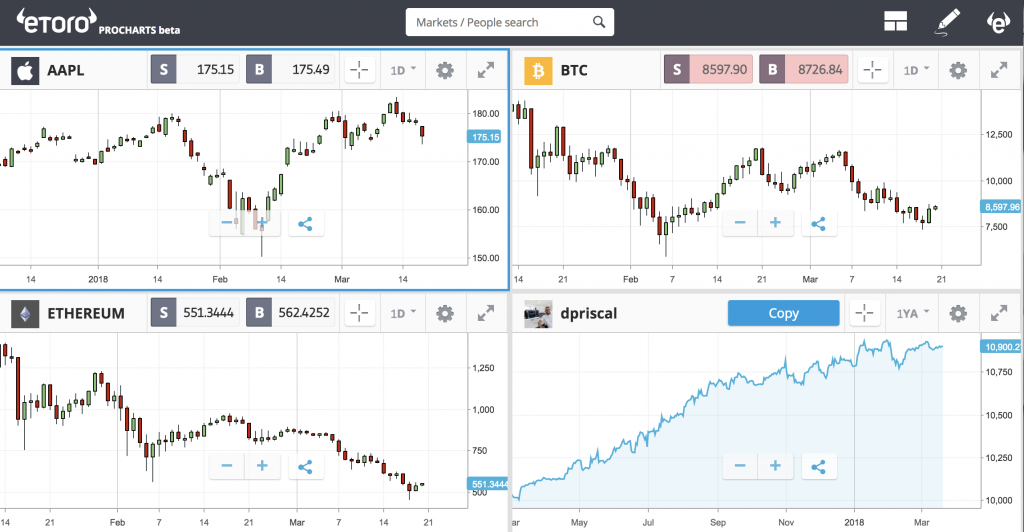The width and height of the screenshot is (1024, 532).
Task: Open the AAPL 1D timeframe dropdown
Action: (403, 70)
